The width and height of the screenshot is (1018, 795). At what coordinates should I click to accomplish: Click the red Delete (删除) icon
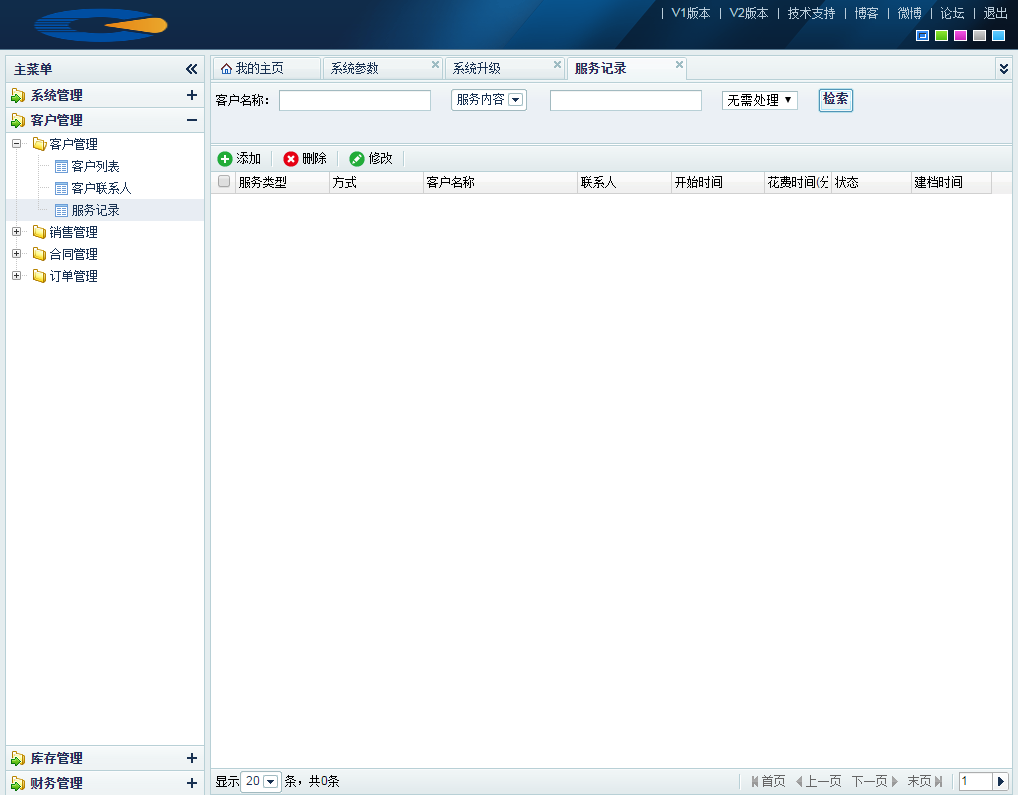(x=291, y=159)
